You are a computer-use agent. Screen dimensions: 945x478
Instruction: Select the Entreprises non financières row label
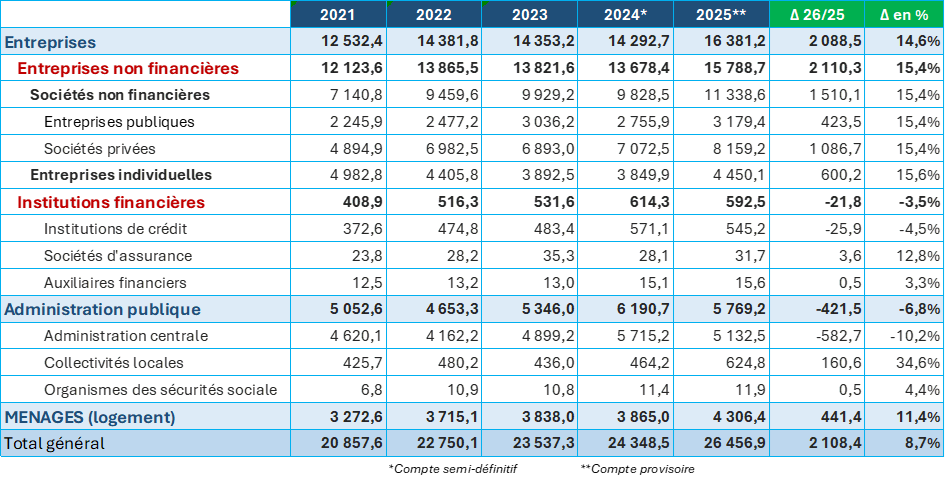point(128,69)
